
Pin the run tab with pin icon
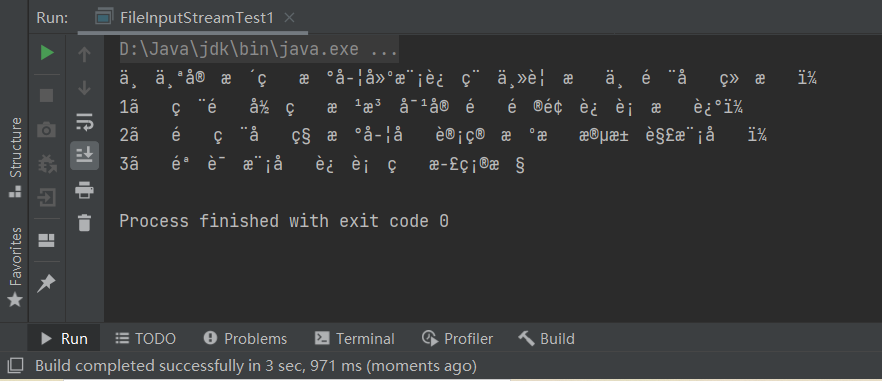tap(47, 283)
